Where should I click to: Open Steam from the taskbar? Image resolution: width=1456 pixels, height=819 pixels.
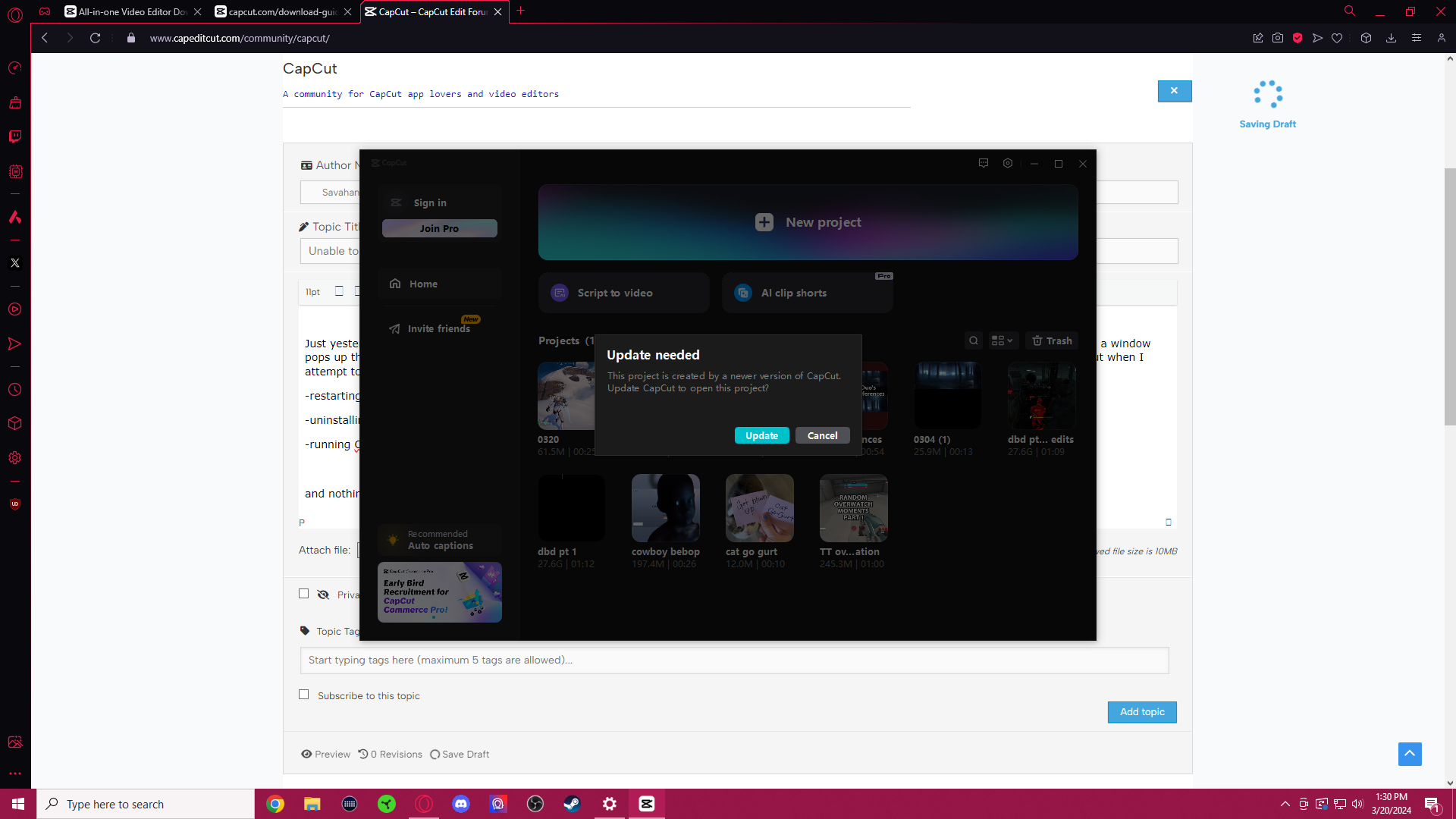click(573, 804)
